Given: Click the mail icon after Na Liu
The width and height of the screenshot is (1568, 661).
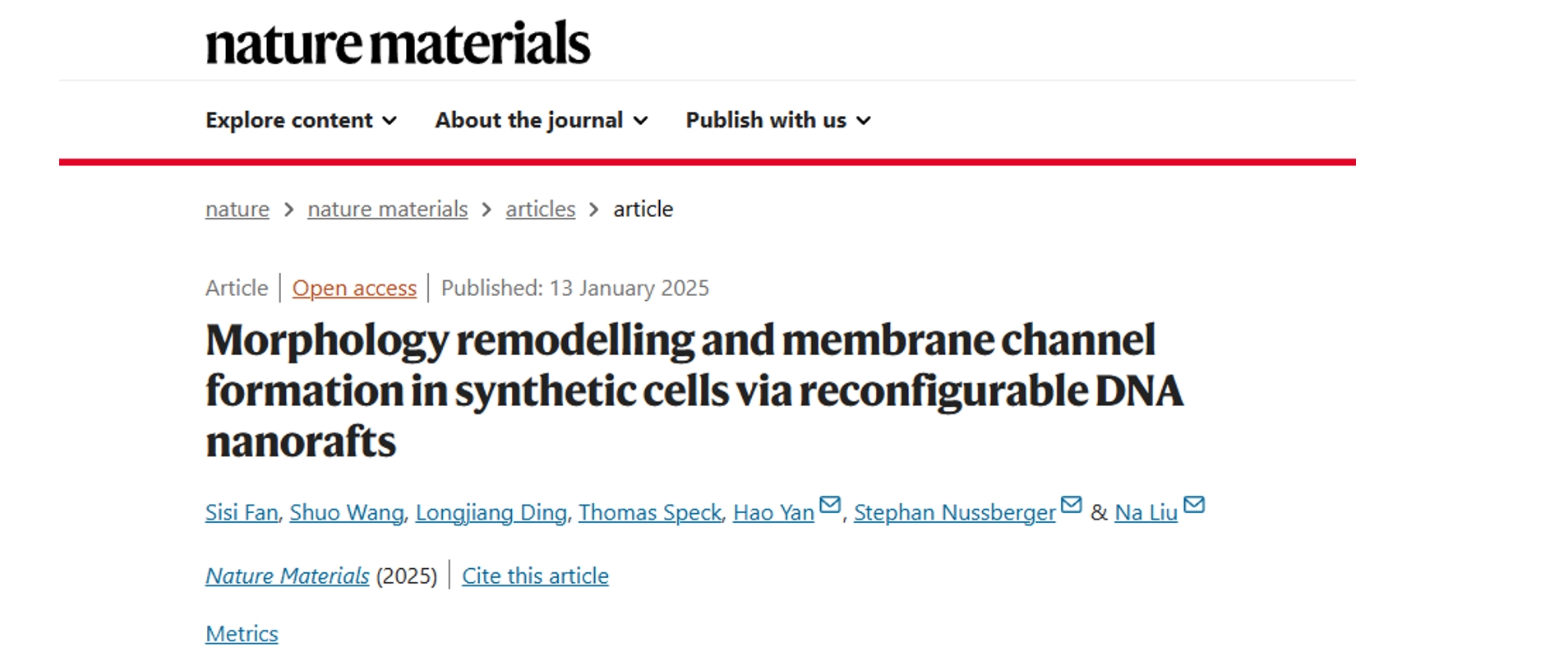Looking at the screenshot, I should click(1194, 505).
